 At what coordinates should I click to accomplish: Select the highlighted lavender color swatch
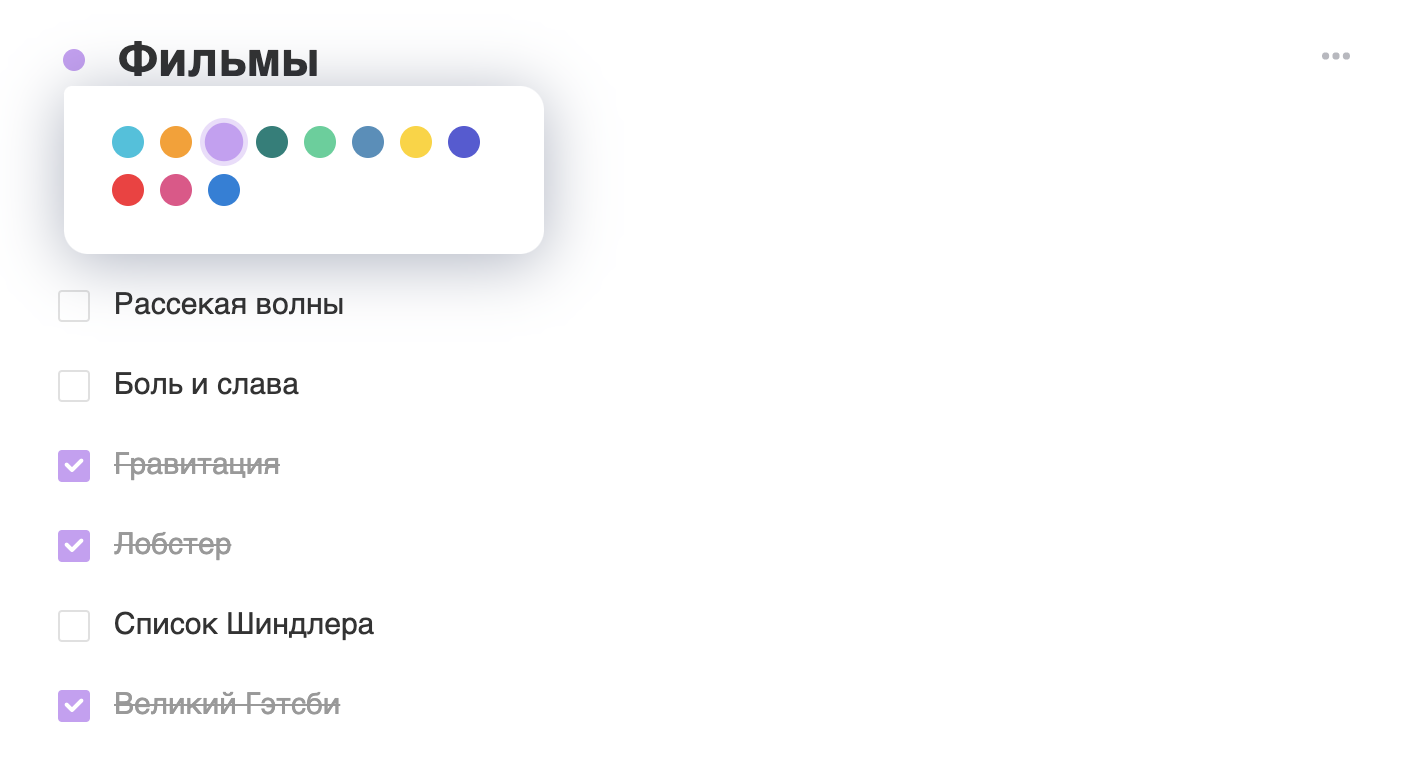pyautogui.click(x=224, y=142)
